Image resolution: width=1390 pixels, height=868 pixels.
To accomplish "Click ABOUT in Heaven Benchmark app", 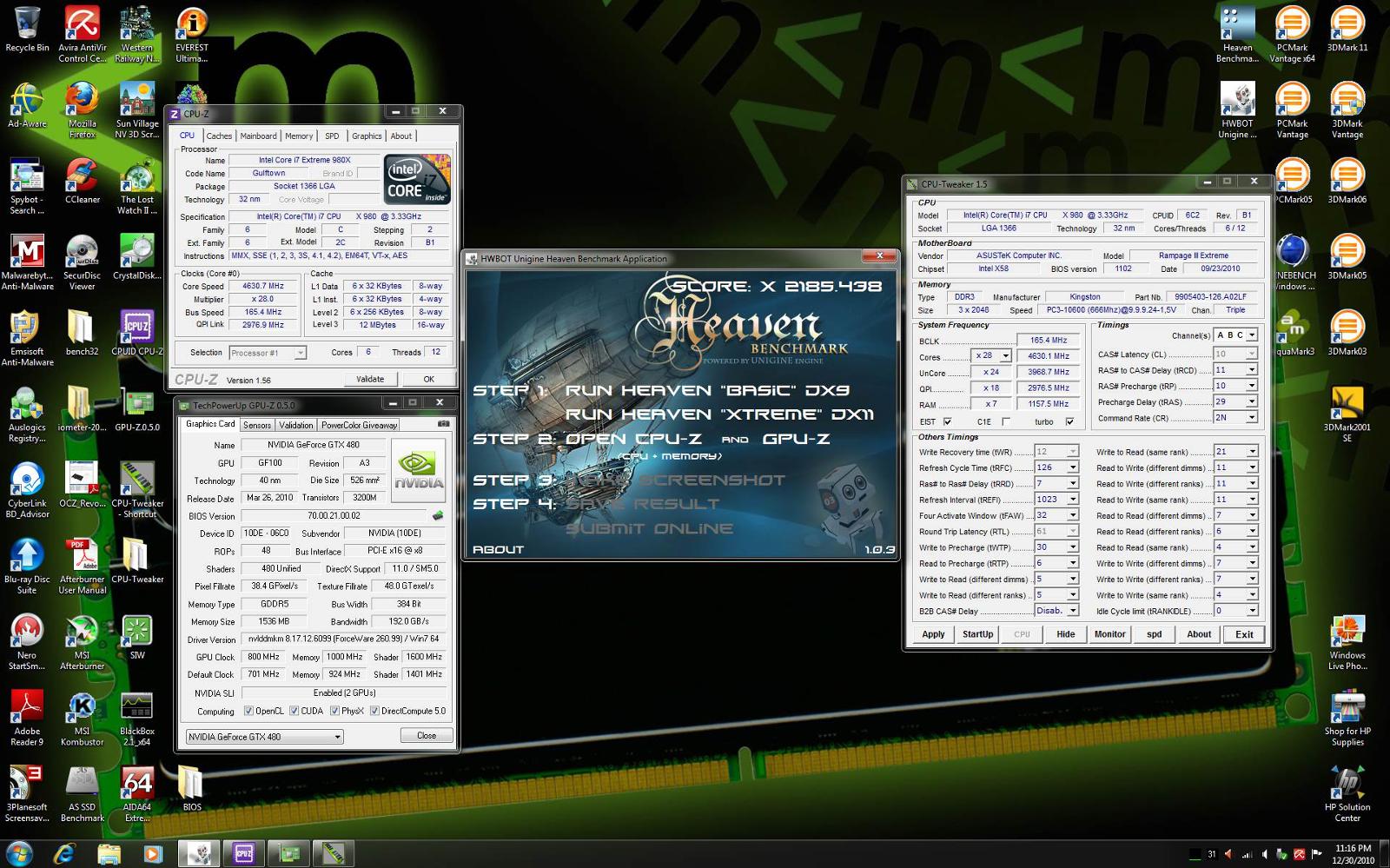I will click(498, 549).
